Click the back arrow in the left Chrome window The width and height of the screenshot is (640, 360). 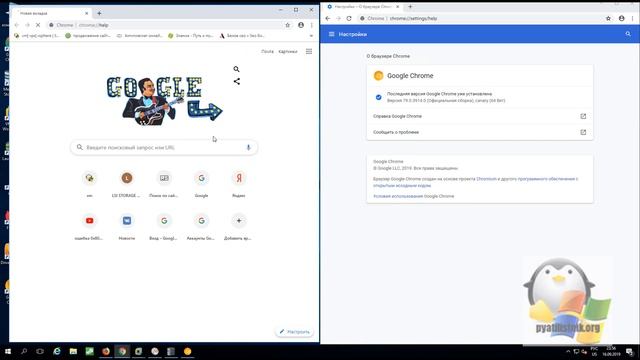click(16, 25)
